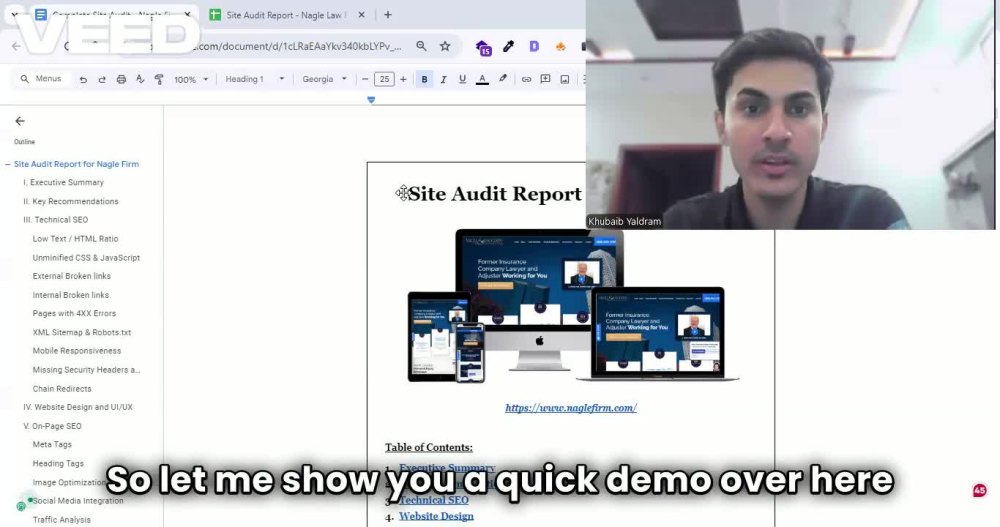Click the font size field showing 25
This screenshot has height=527, width=1000.
click(x=384, y=80)
